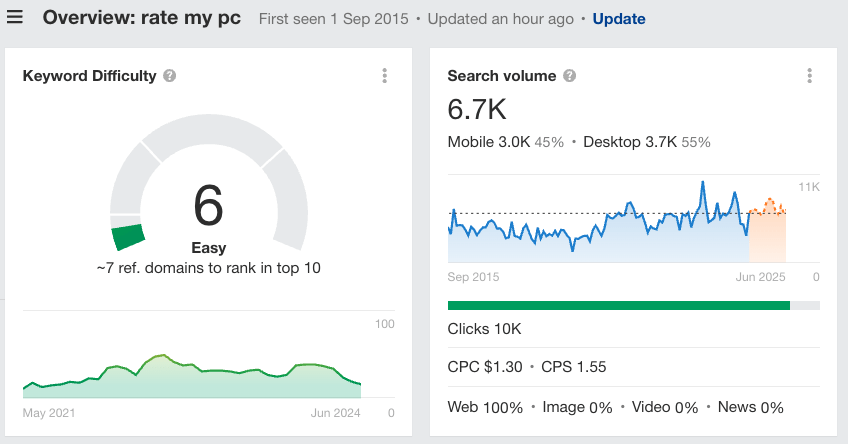The image size is (848, 444).
Task: Click the Keyword Difficulty score 6
Action: (208, 207)
